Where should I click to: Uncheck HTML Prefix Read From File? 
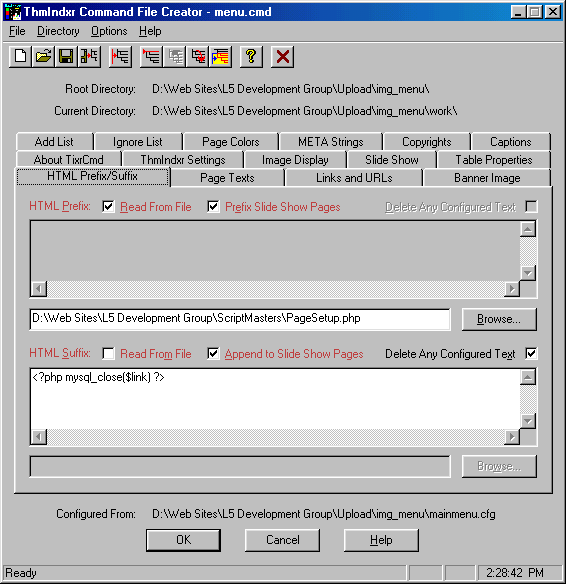tap(108, 207)
